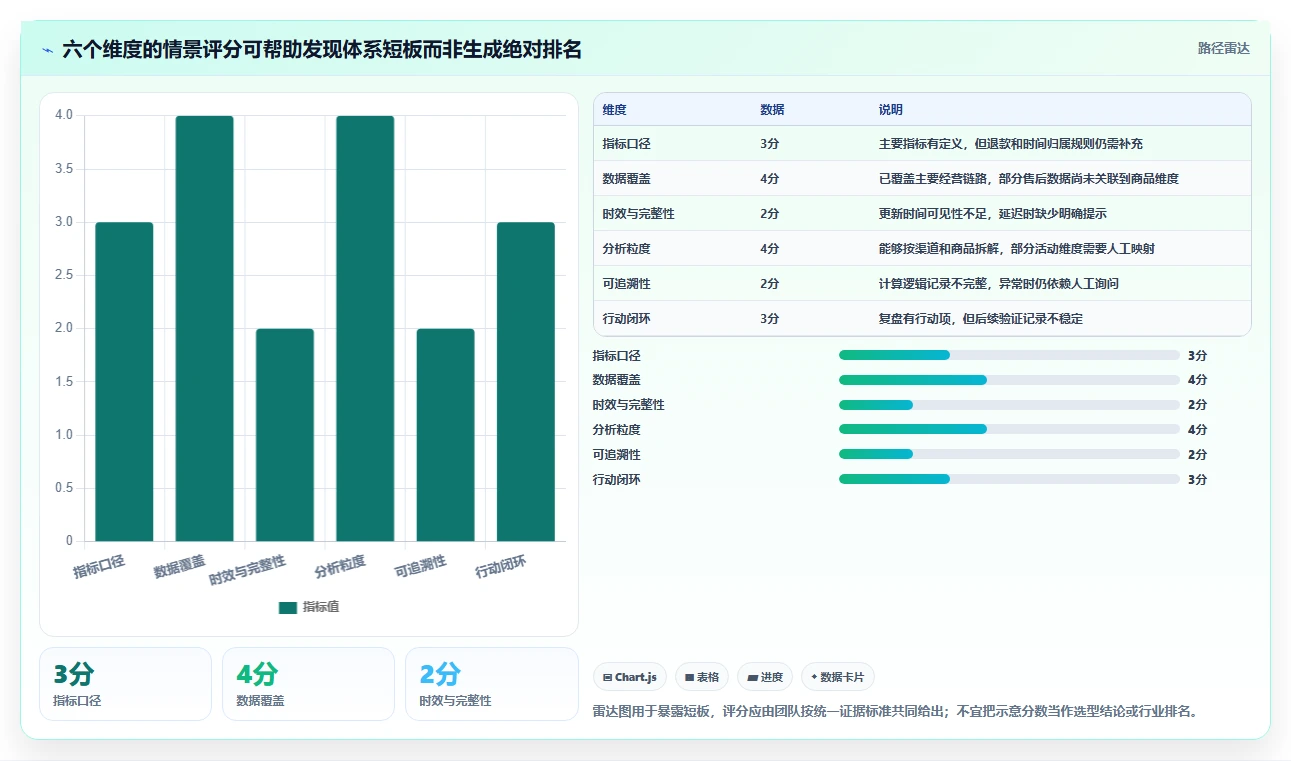Open the 4分 数据覆盖 stat card
Viewport: 1291px width, 761px height.
[x=308, y=684]
